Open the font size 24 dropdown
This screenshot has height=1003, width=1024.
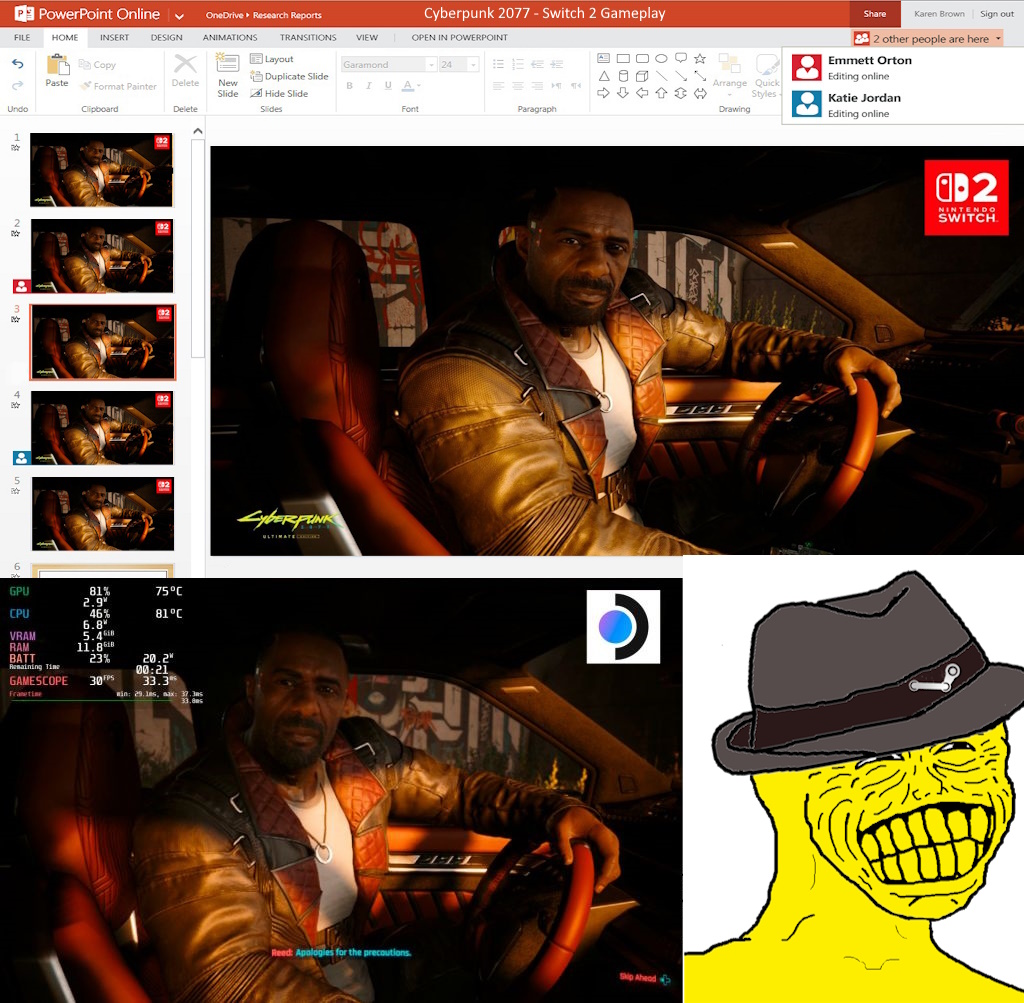473,64
